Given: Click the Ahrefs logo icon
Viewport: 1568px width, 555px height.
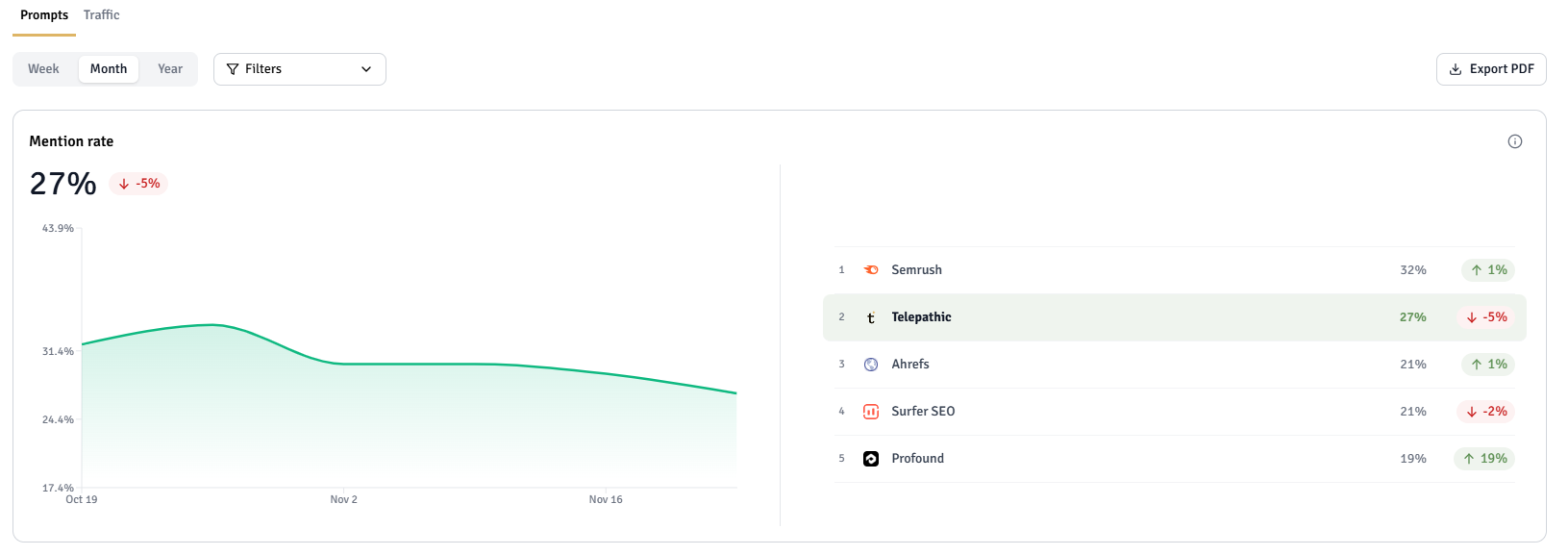Looking at the screenshot, I should point(871,365).
